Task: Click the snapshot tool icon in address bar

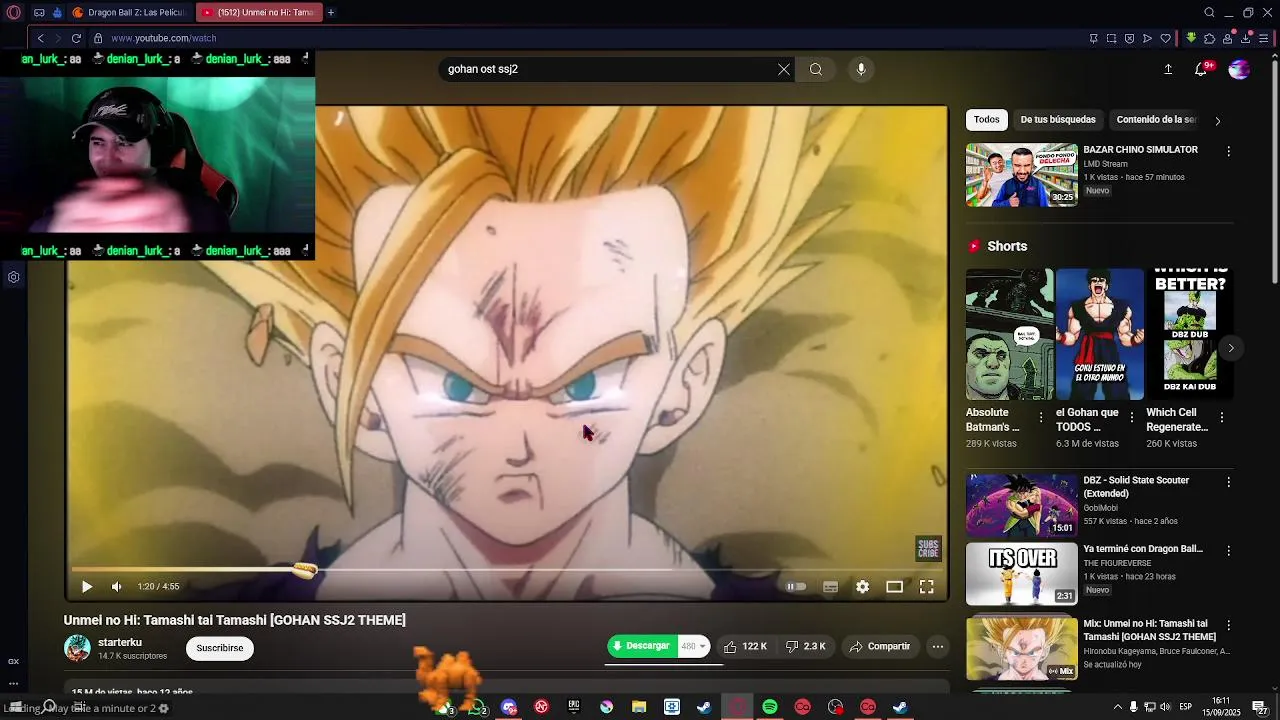Action: (1111, 38)
